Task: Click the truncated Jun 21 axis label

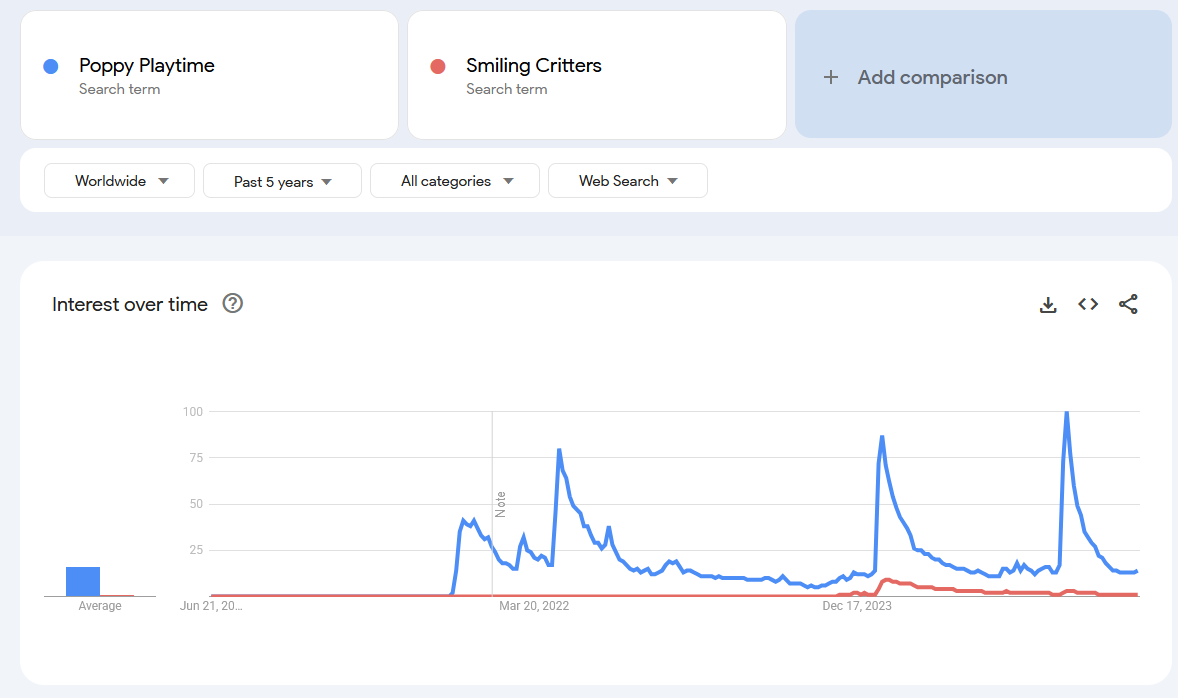Action: click(x=211, y=606)
